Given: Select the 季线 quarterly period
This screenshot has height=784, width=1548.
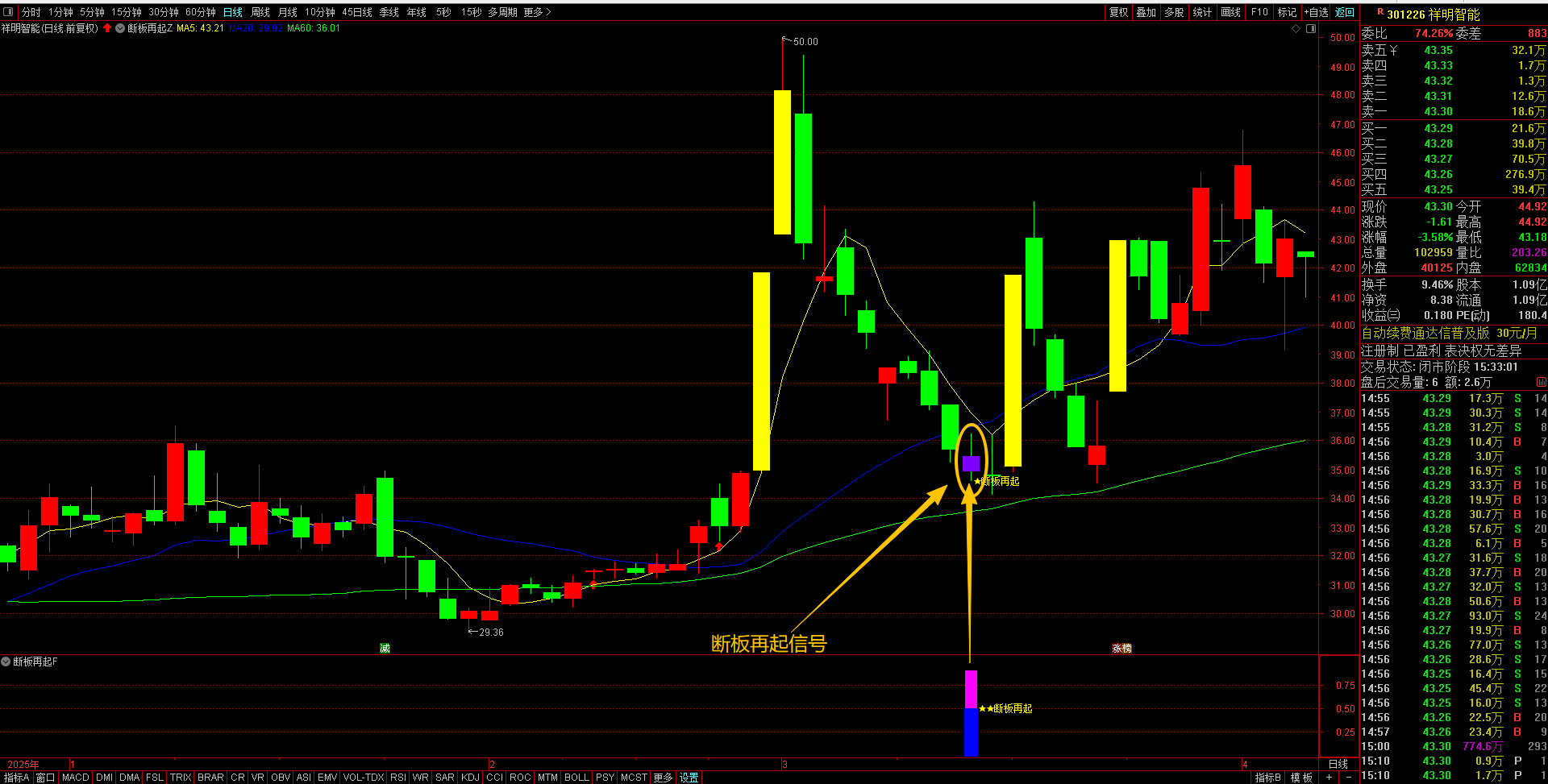Looking at the screenshot, I should pyautogui.click(x=389, y=12).
